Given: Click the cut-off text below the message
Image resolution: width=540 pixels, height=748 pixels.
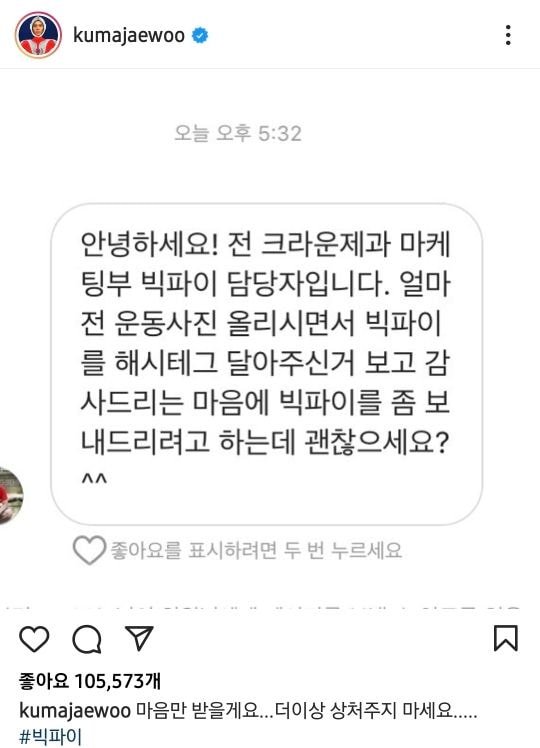Looking at the screenshot, I should (262, 608).
